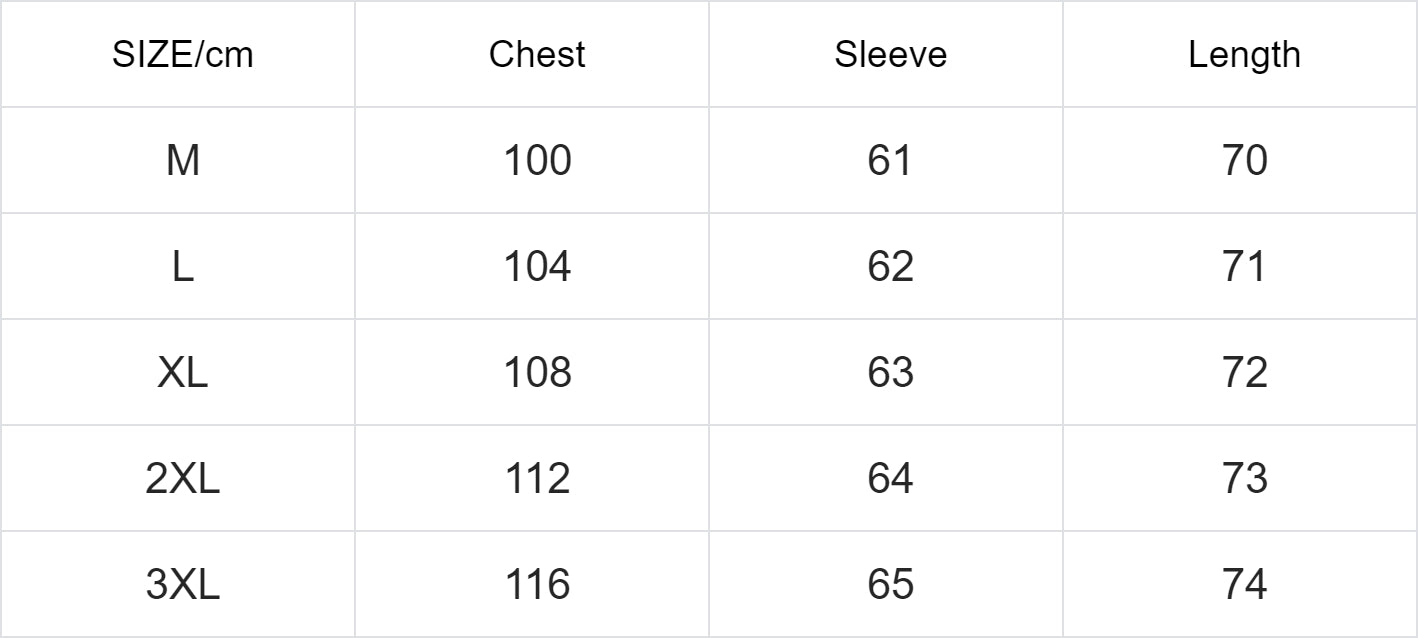Click sleeve value 63 for XL

[890, 372]
